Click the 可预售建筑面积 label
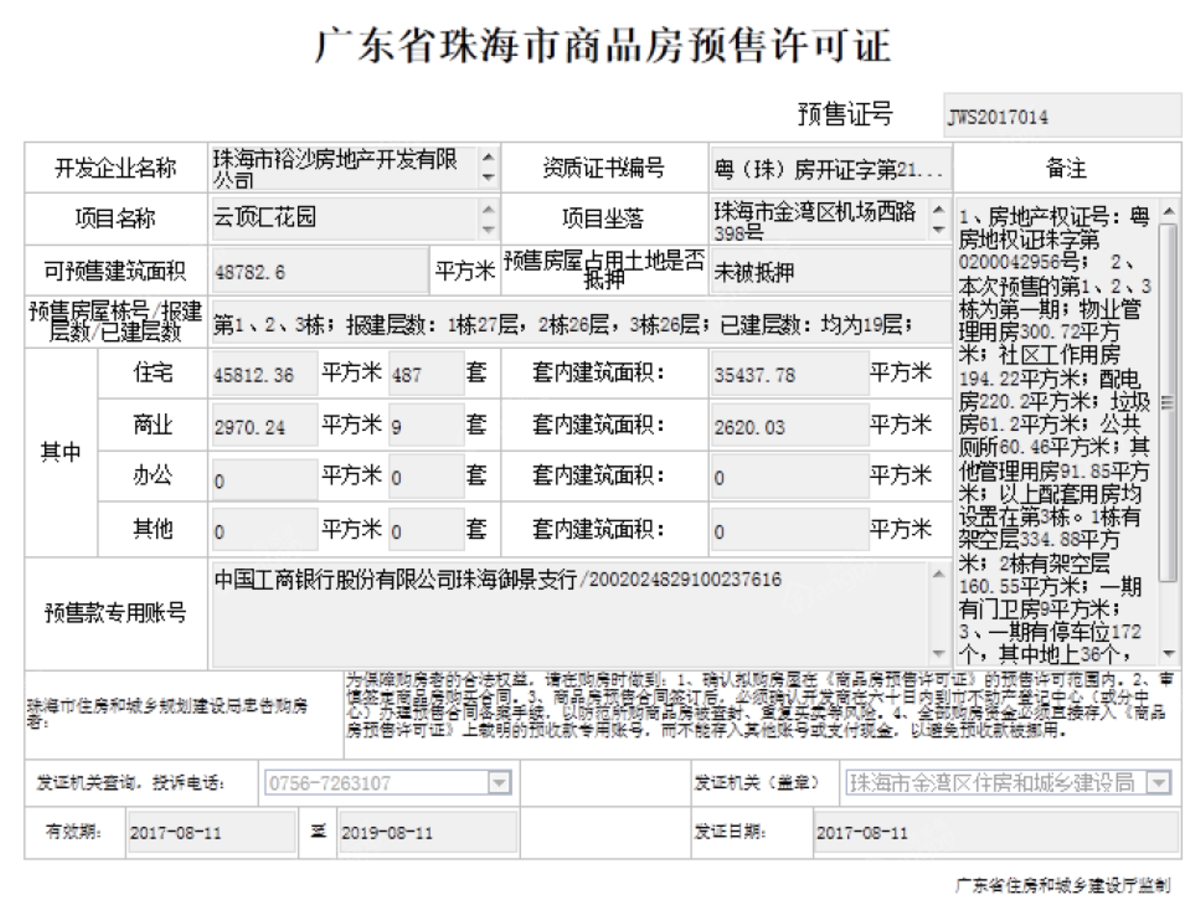The height and width of the screenshot is (900, 1200). (x=116, y=271)
